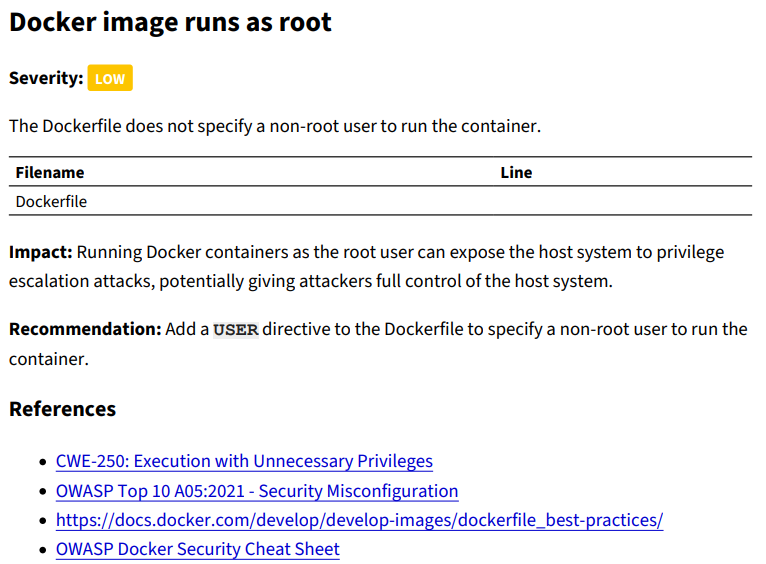
Task: Click the References section heading
Action: 62,409
